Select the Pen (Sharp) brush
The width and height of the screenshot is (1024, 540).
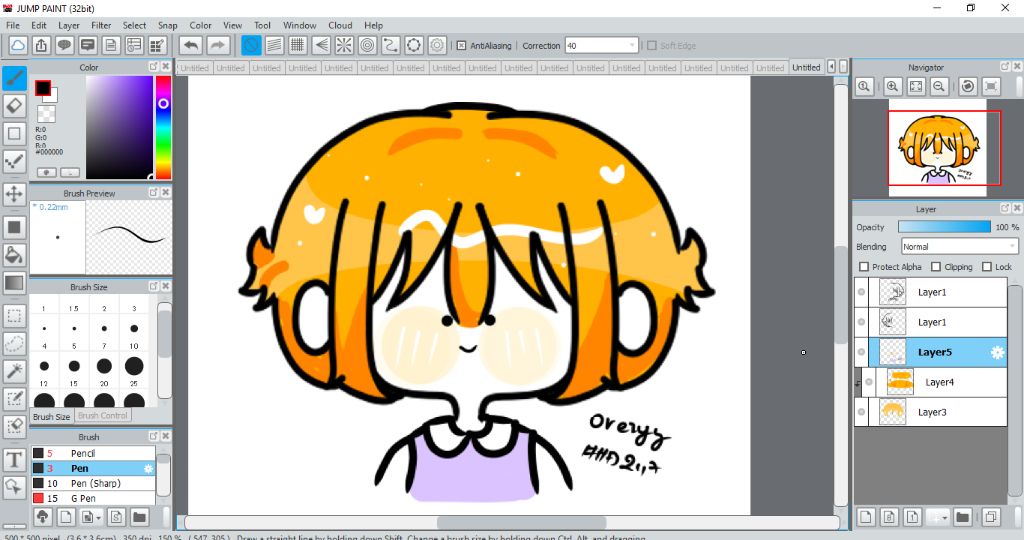click(93, 483)
